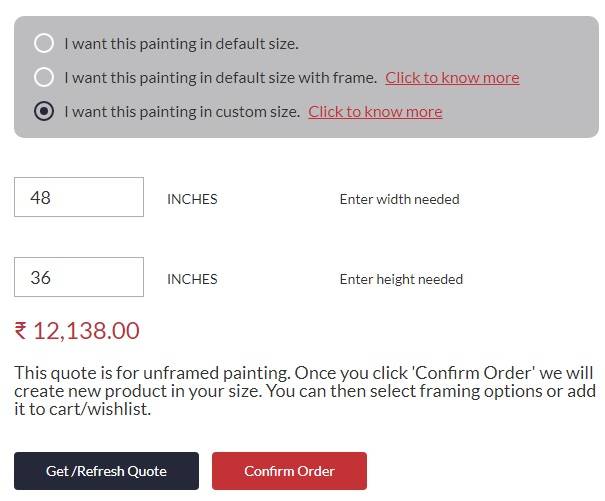Viewport: 605px width, 501px height.
Task: Click the Confirm Order button
Action: pyautogui.click(x=289, y=471)
